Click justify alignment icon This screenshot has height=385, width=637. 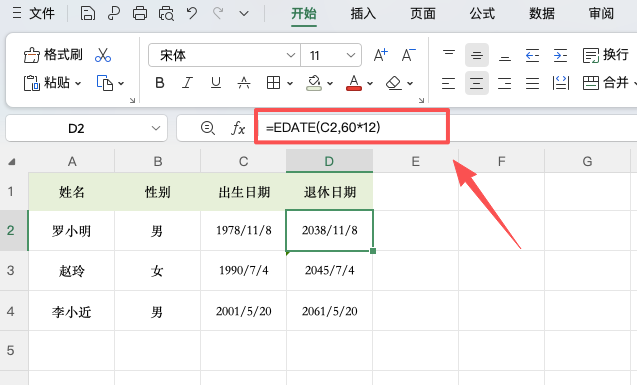[x=533, y=83]
